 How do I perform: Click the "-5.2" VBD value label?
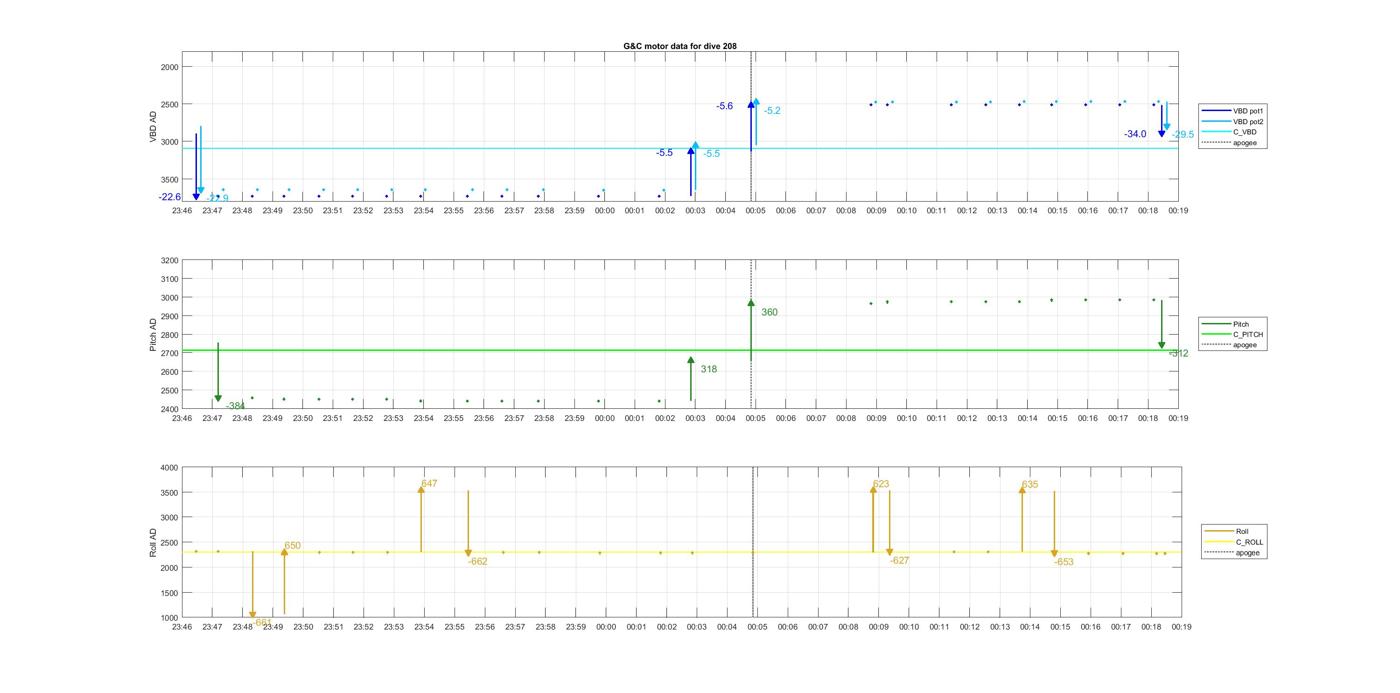(772, 110)
